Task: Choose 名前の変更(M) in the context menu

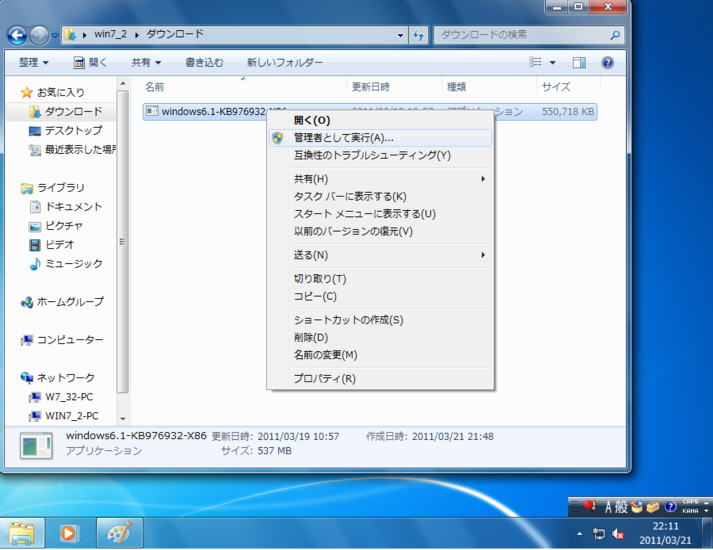Action: pyautogui.click(x=380, y=355)
